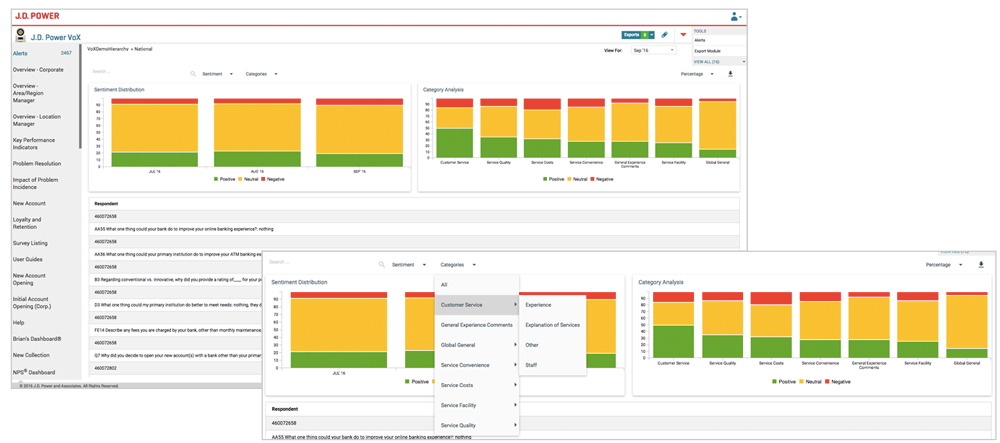Click download icon in front panel

981,265
